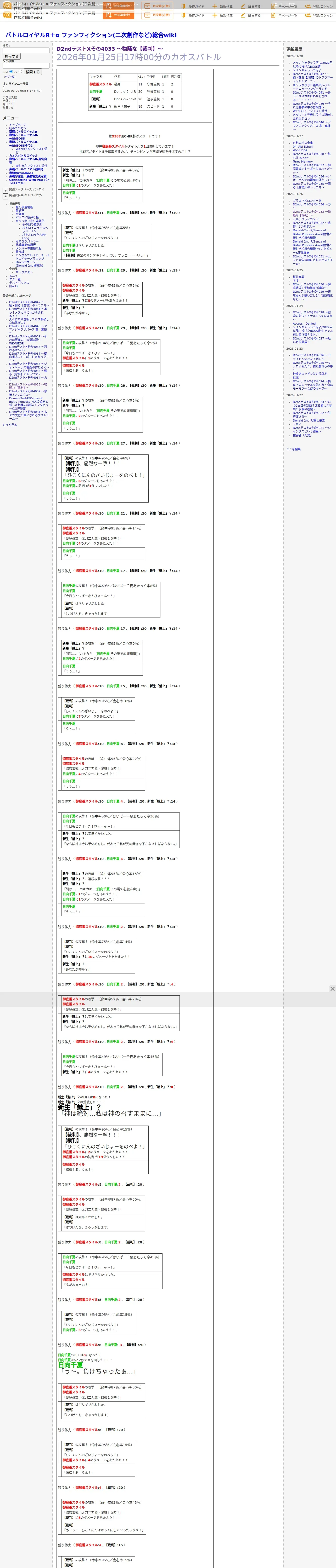336x1568 pixels.
Task: Open タグ一覧 in left menu
Action: coord(15,279)
